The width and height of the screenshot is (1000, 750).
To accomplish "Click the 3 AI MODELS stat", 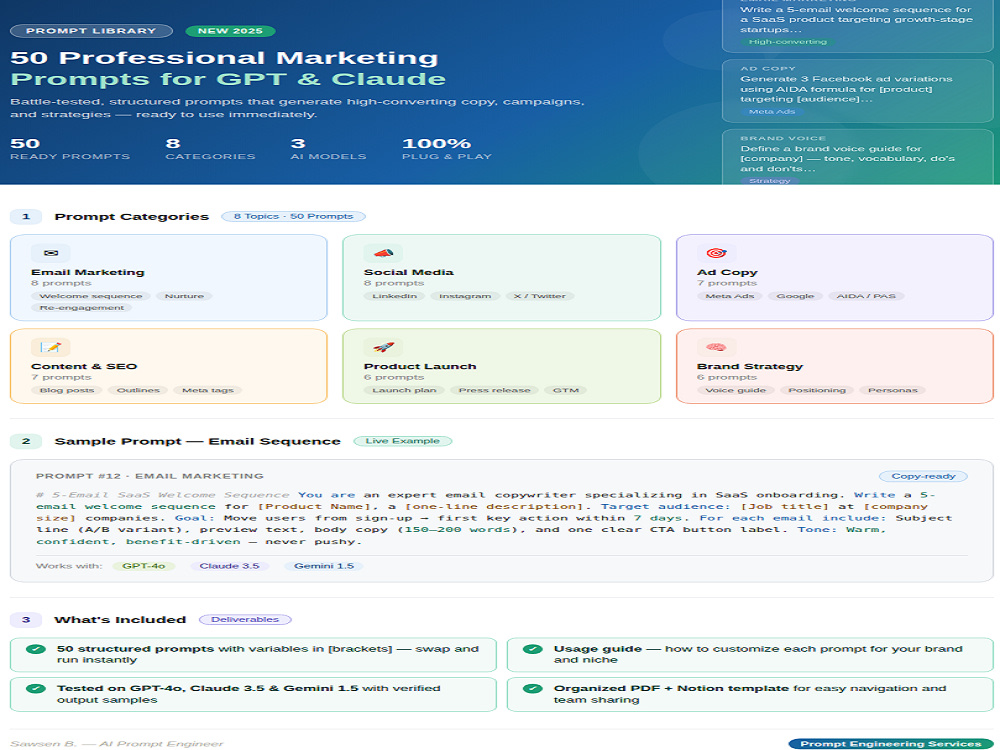I will pyautogui.click(x=328, y=149).
